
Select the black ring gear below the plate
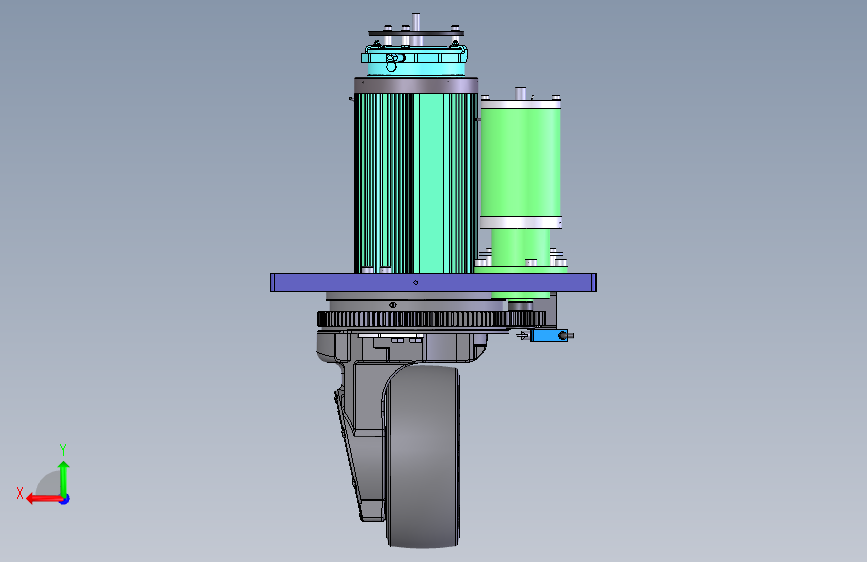tap(431, 319)
